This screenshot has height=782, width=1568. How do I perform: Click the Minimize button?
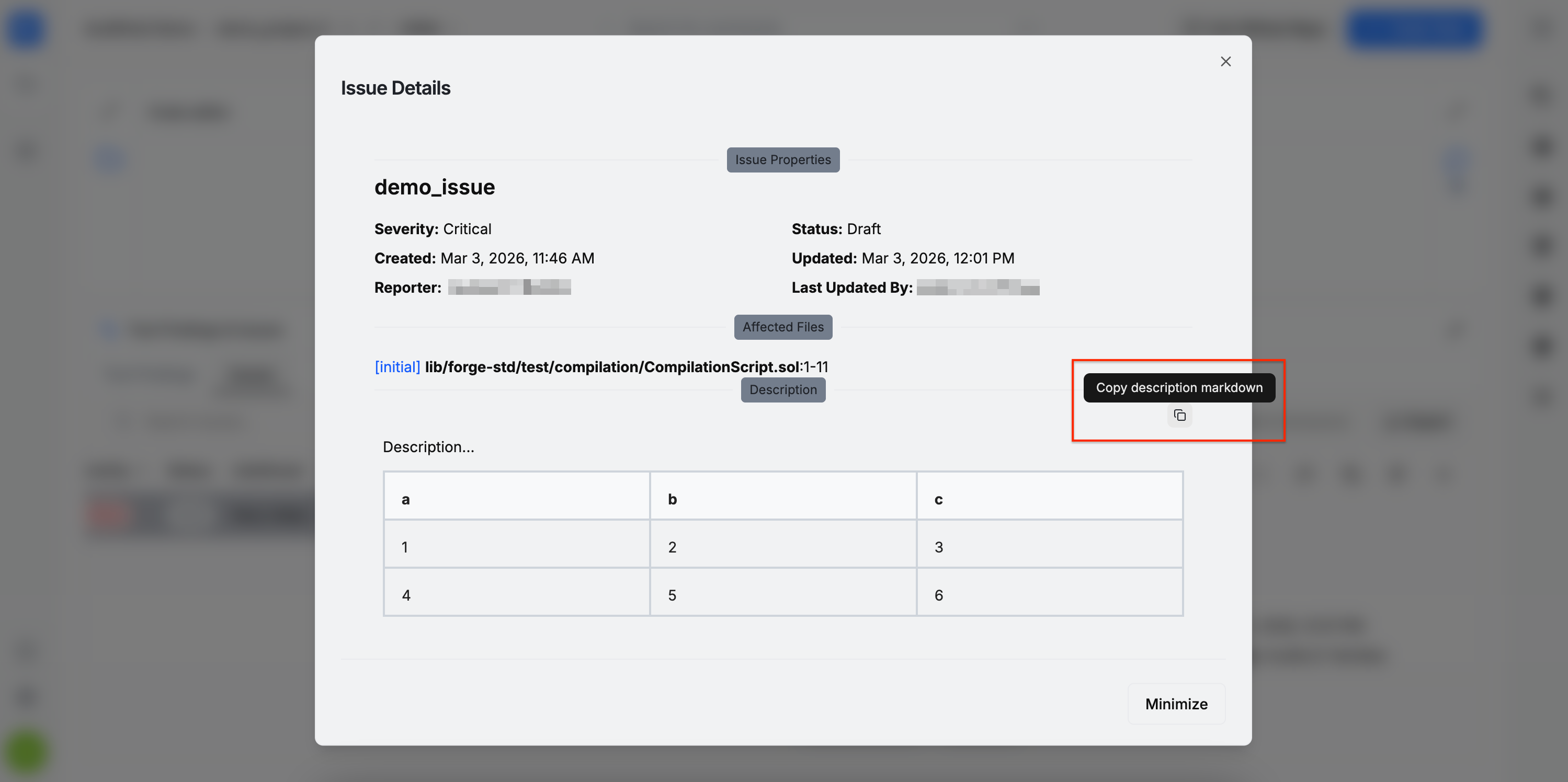(x=1175, y=704)
